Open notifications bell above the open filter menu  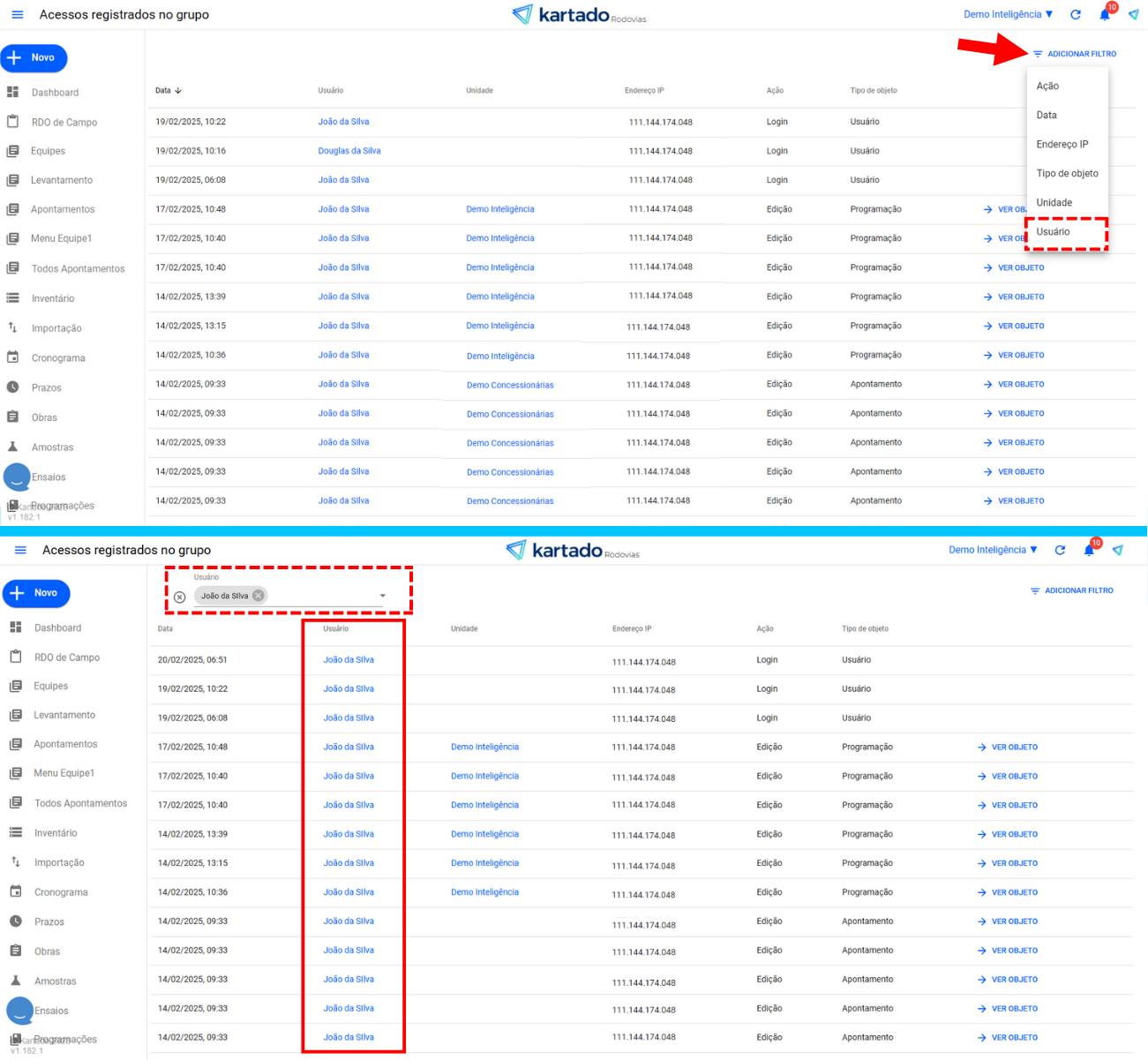click(1105, 15)
